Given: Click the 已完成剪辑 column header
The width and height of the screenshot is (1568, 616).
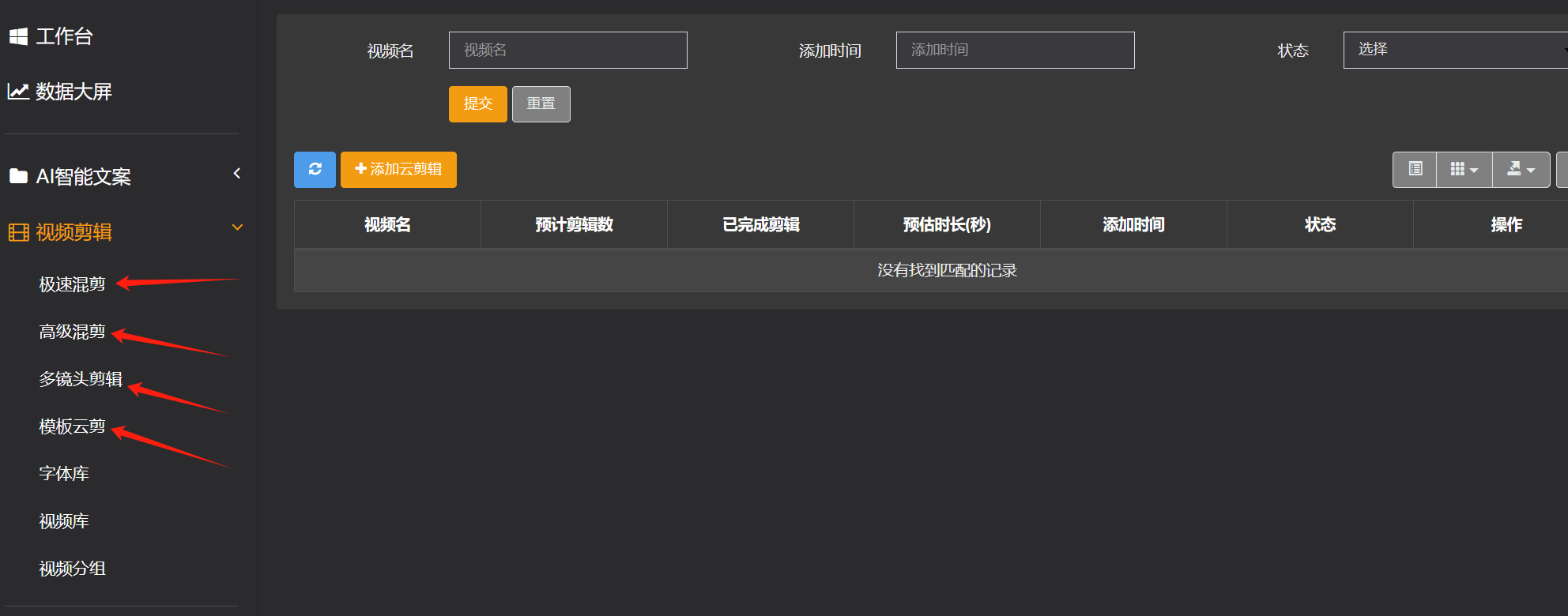Looking at the screenshot, I should 760,225.
